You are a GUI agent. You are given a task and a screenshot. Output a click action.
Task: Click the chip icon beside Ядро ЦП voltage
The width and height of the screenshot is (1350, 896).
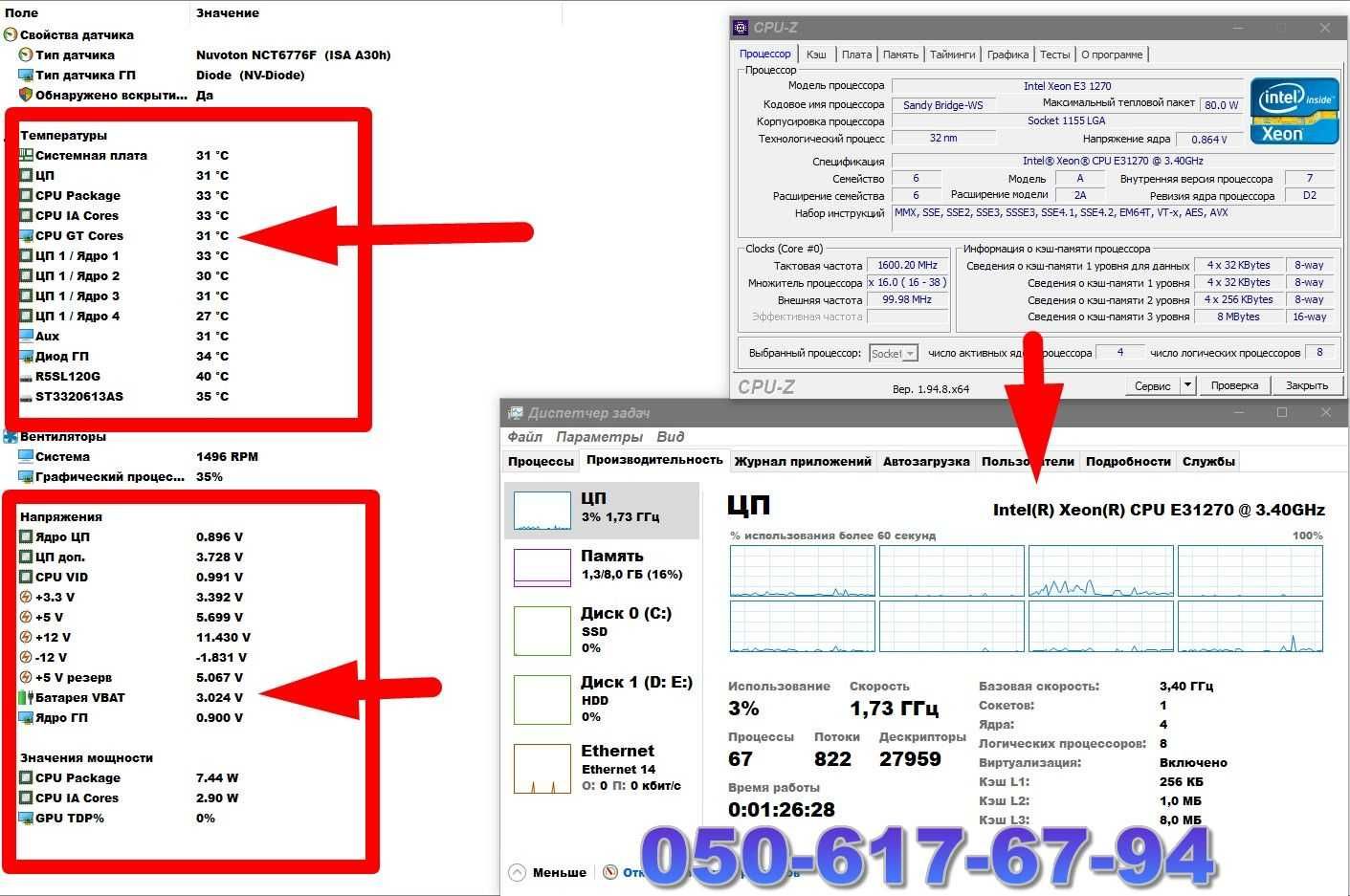(x=26, y=536)
